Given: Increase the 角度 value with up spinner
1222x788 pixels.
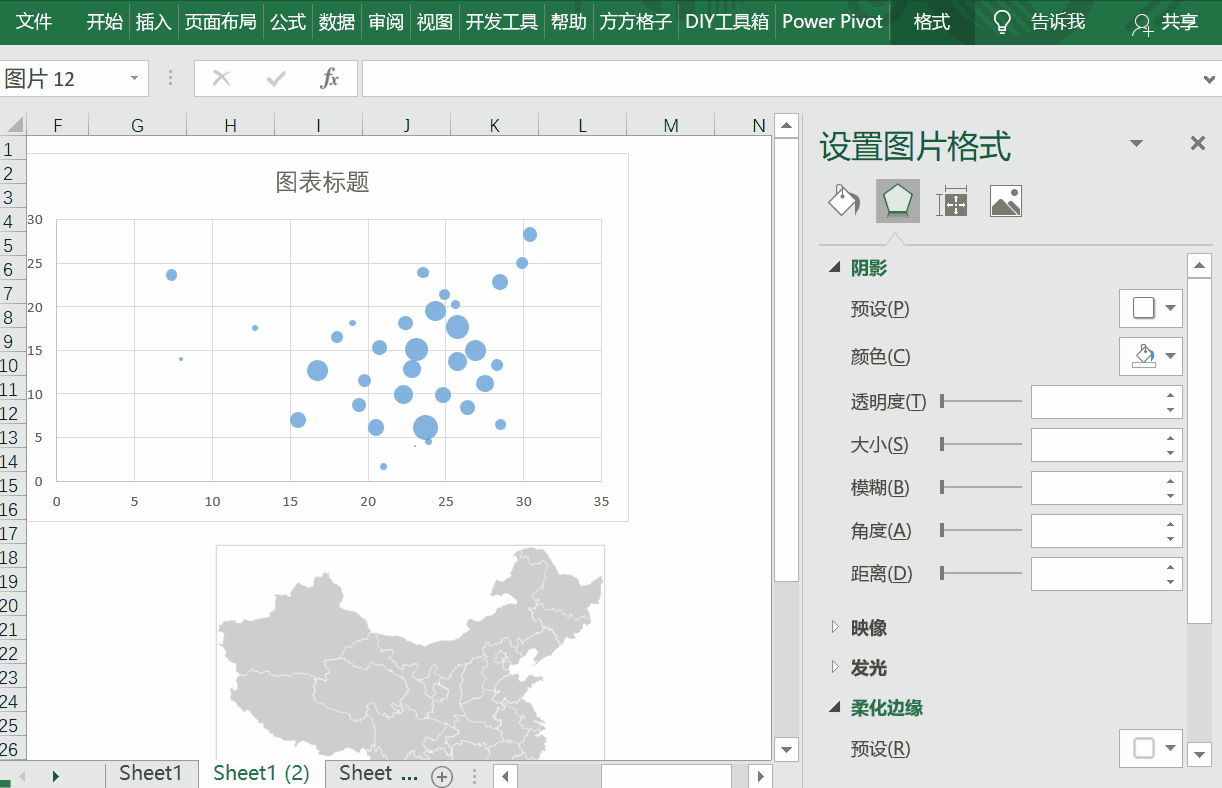Looking at the screenshot, I should coord(1171,523).
